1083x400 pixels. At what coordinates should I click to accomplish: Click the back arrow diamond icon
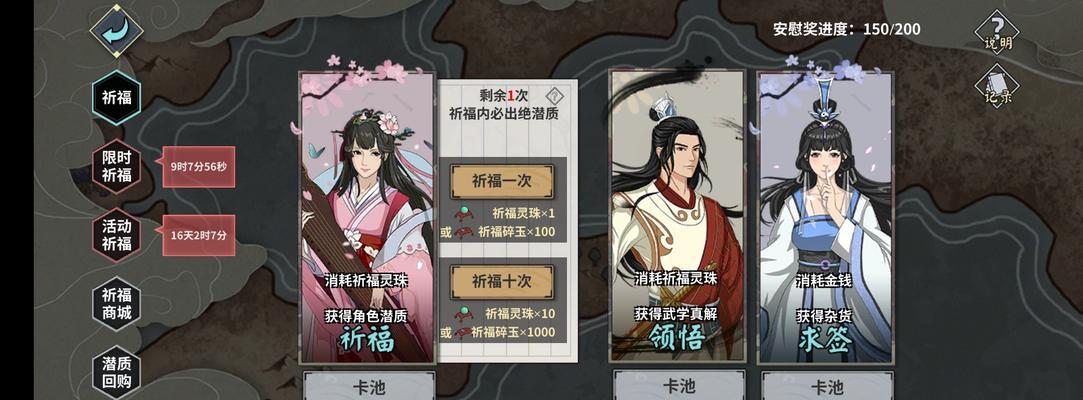116,30
